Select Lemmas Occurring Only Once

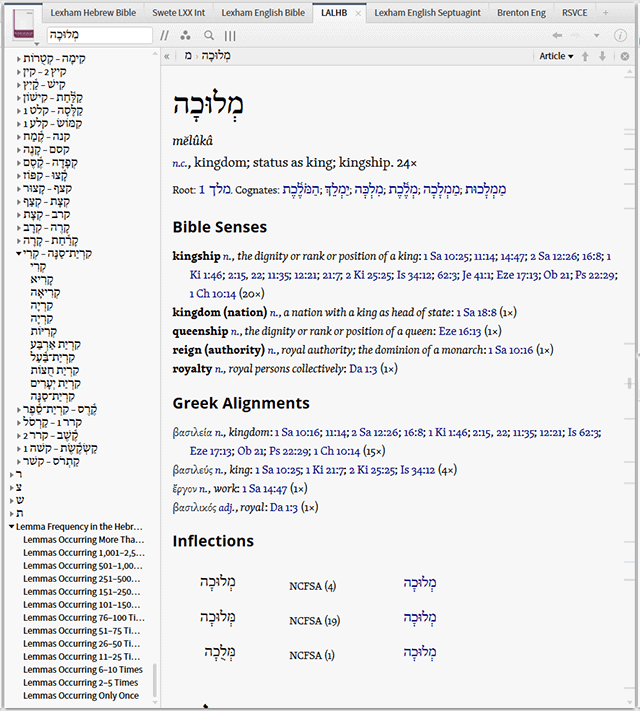click(81, 695)
